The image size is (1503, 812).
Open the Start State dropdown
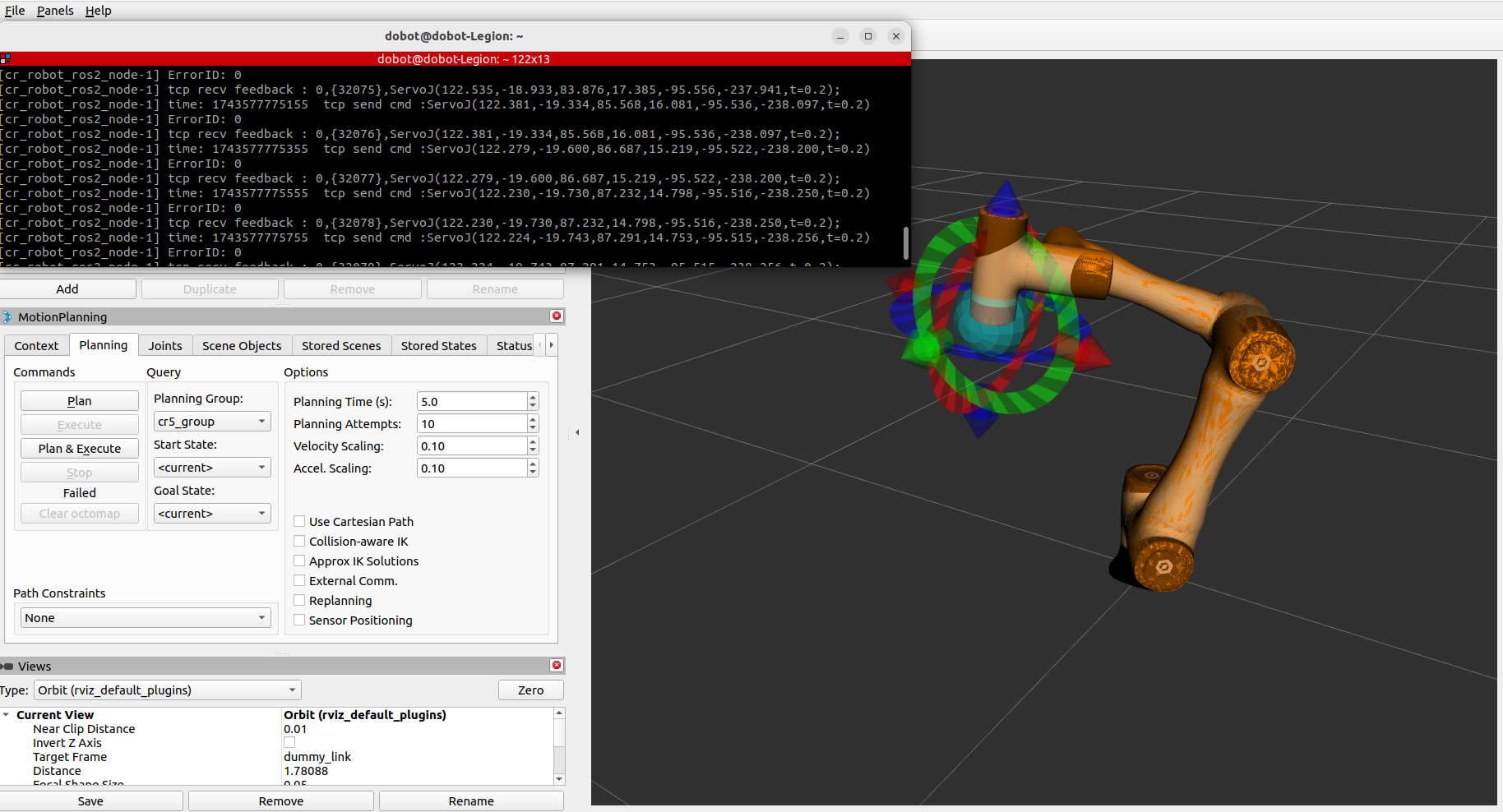(212, 468)
